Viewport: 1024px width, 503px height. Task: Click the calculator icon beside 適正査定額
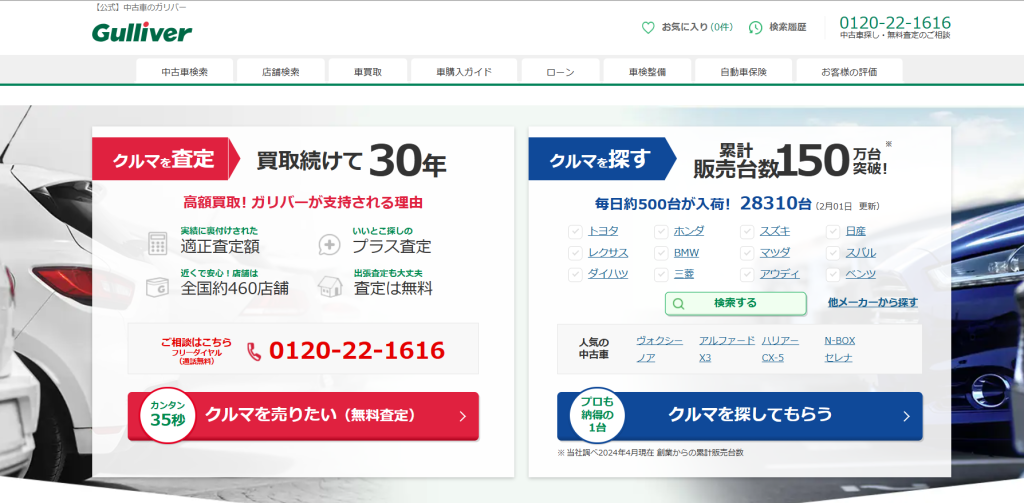[x=157, y=244]
